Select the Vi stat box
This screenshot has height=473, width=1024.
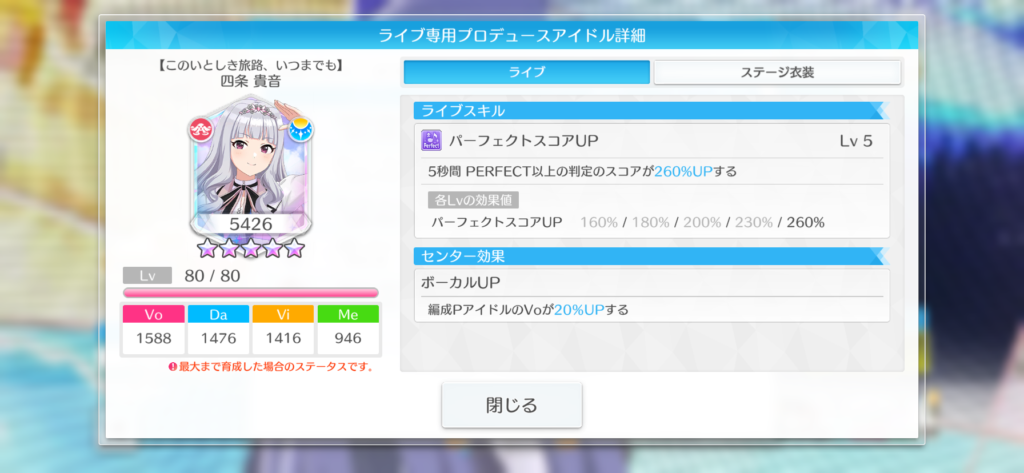[x=283, y=330]
